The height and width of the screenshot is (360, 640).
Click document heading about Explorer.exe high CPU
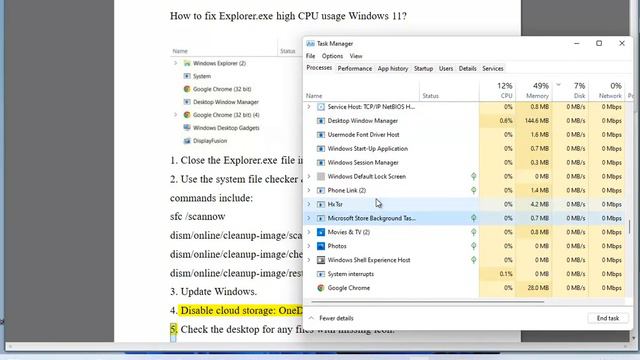point(288,16)
